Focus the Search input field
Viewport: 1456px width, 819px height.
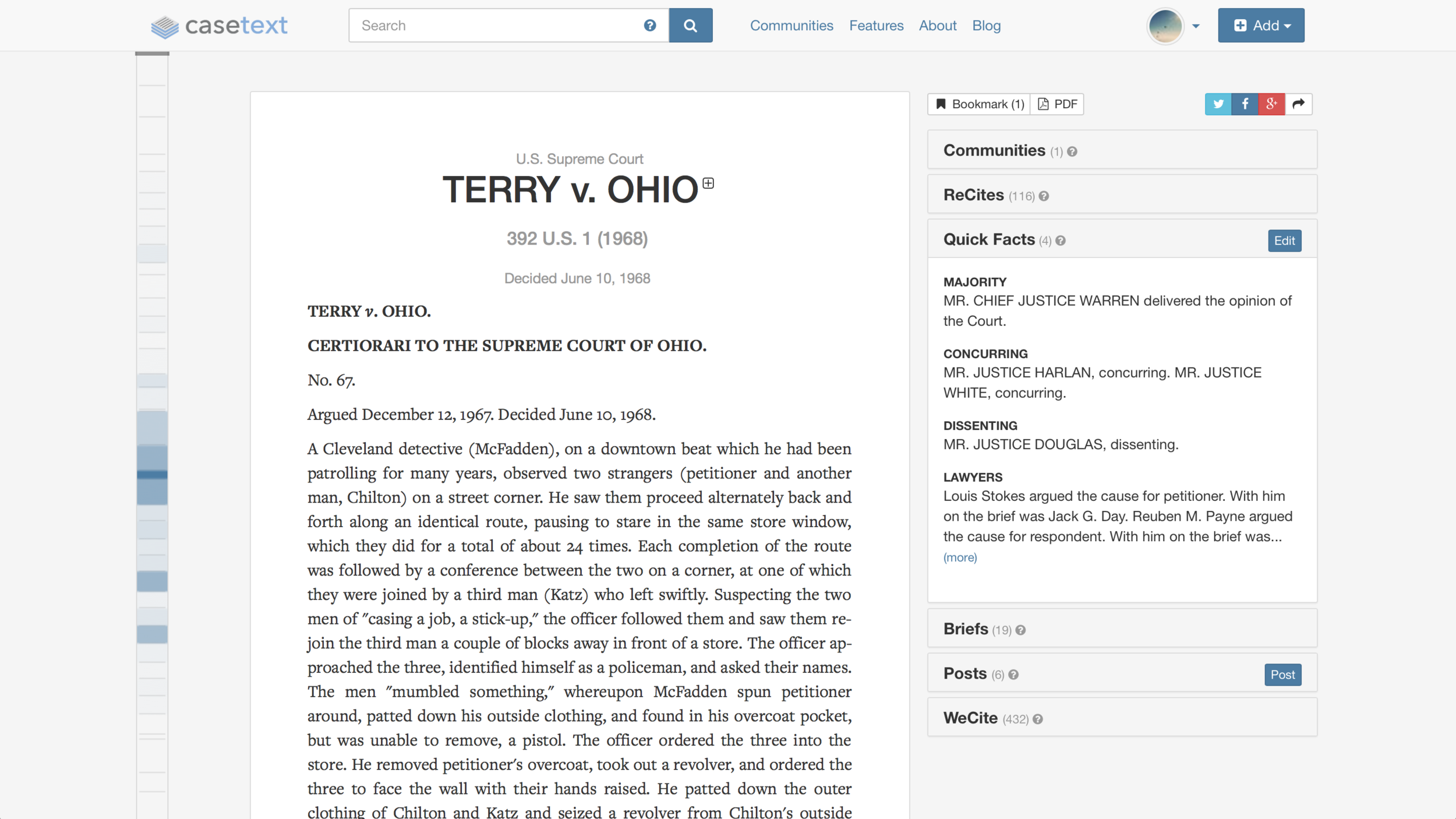click(x=508, y=26)
